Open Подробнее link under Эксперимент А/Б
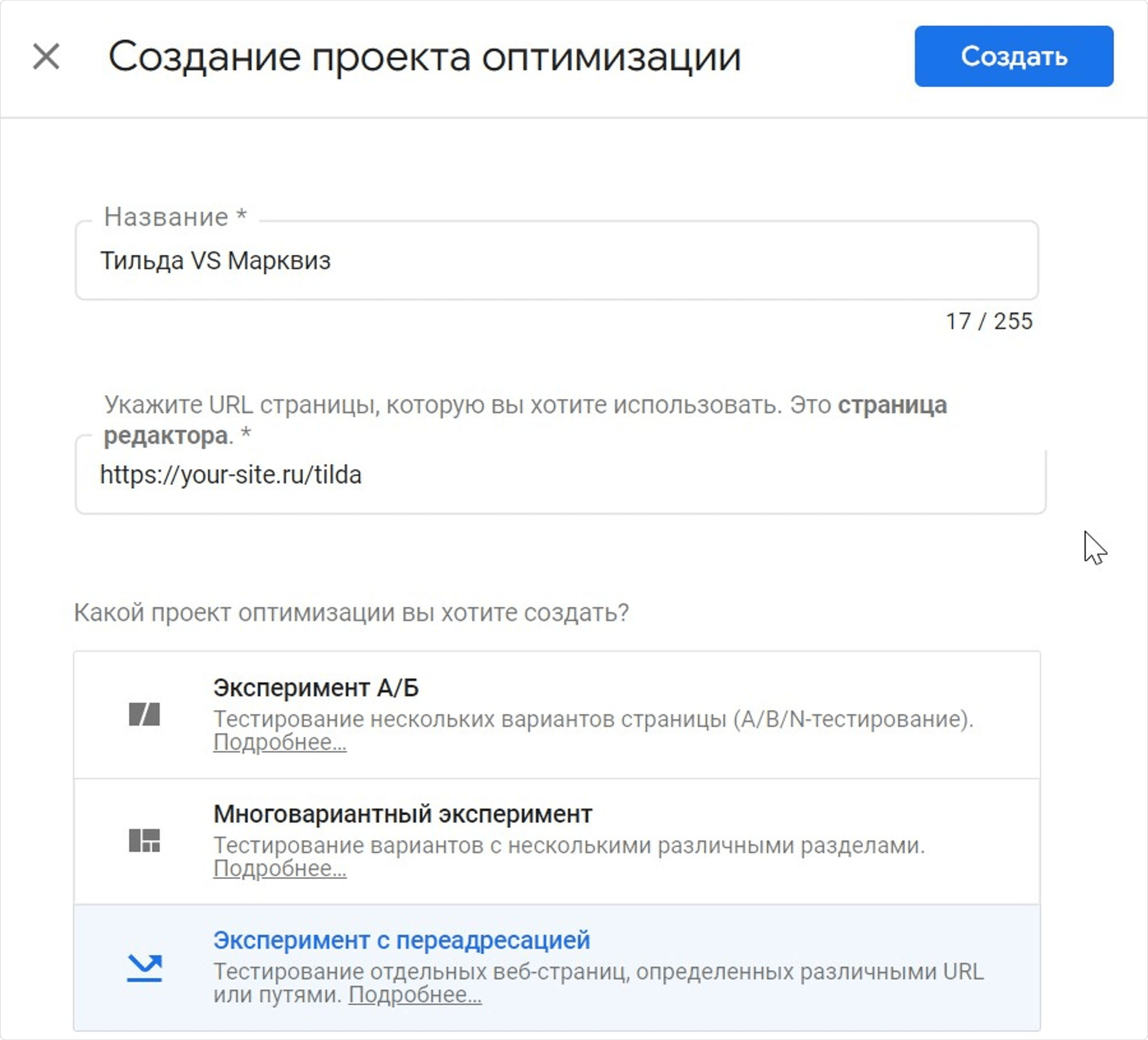 click(280, 742)
